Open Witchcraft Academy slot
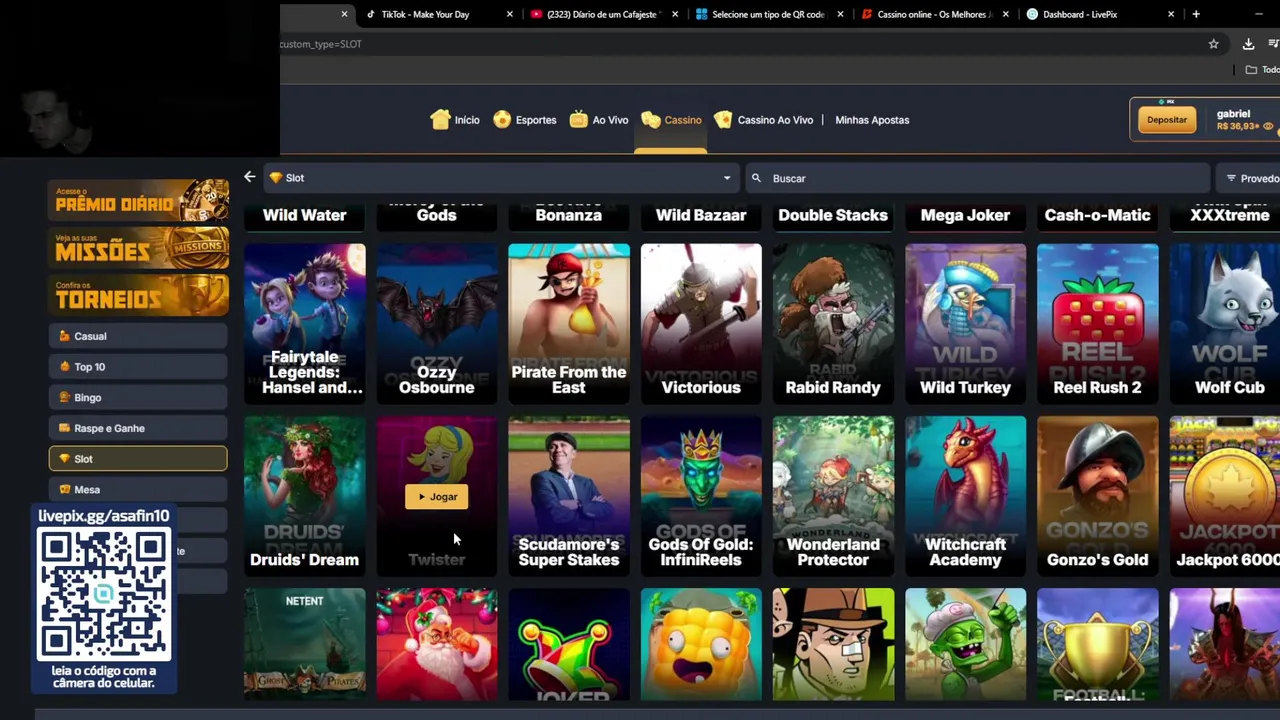Viewport: 1280px width, 720px height. pos(965,495)
